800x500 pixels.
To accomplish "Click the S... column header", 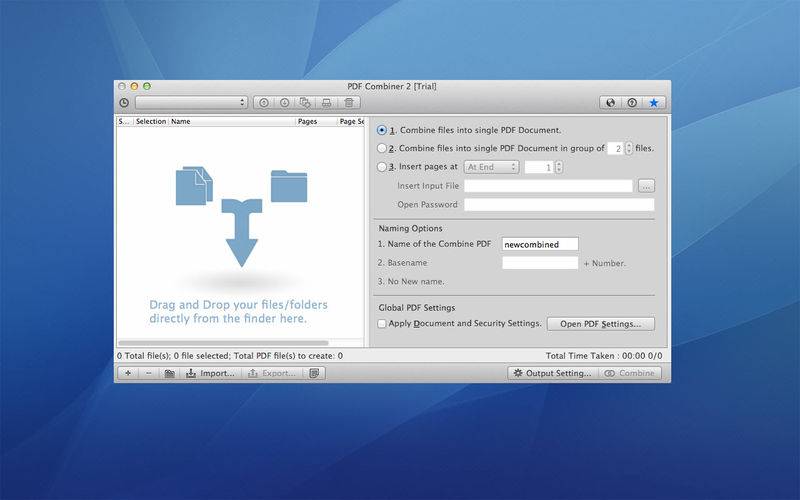I will click(125, 121).
